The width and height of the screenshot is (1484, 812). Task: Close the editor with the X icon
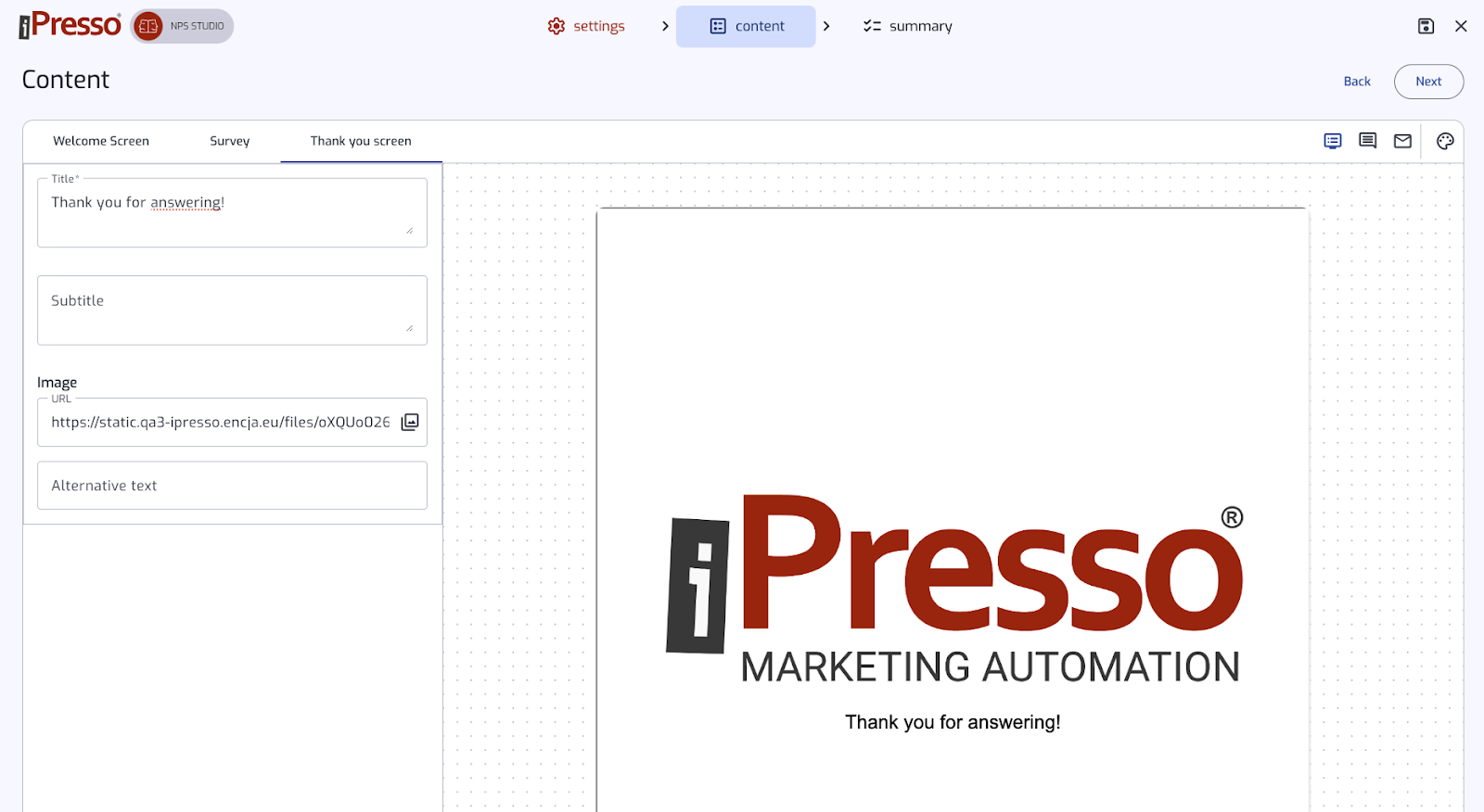click(x=1461, y=26)
